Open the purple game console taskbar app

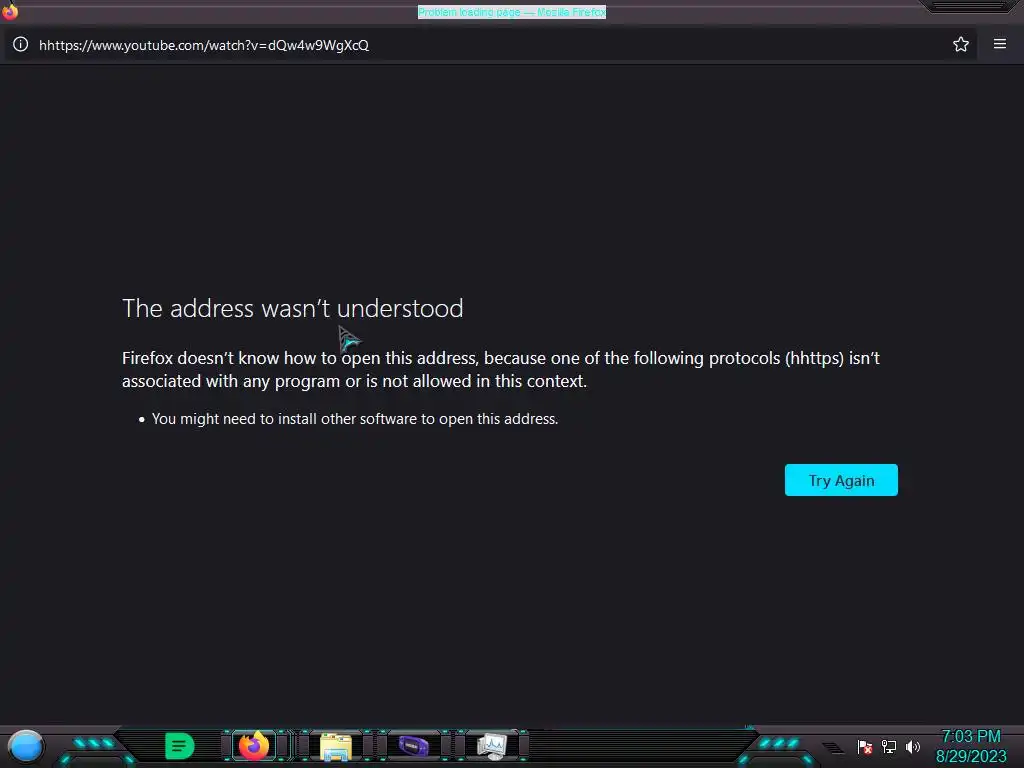coord(414,746)
